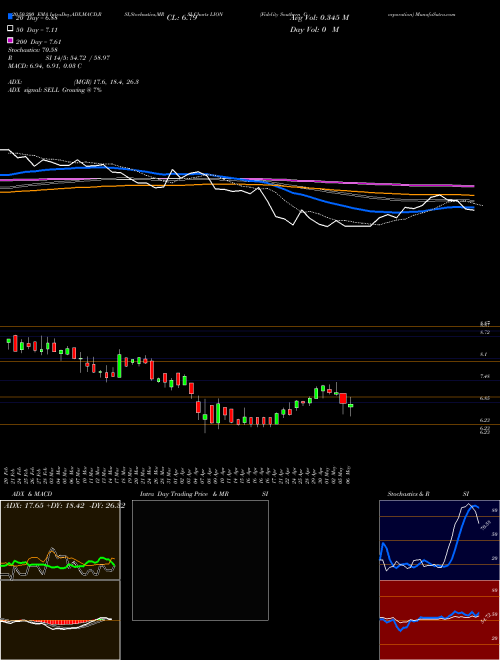Click the 'Stochastics & R SI' panel title

[x=428, y=494]
